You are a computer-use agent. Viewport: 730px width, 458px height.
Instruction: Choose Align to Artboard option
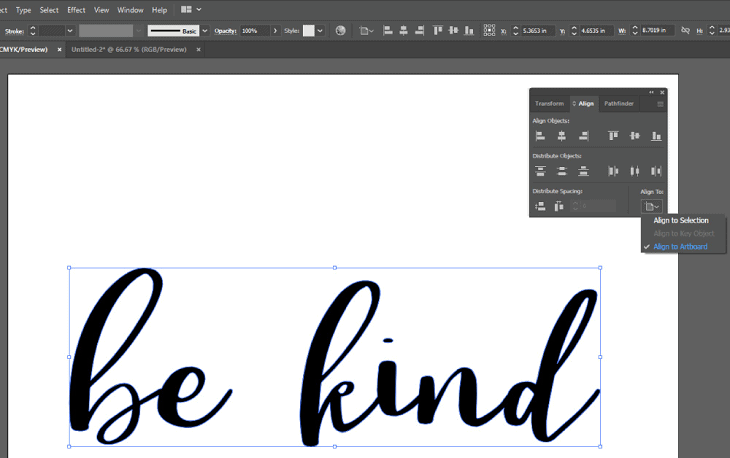coord(680,247)
